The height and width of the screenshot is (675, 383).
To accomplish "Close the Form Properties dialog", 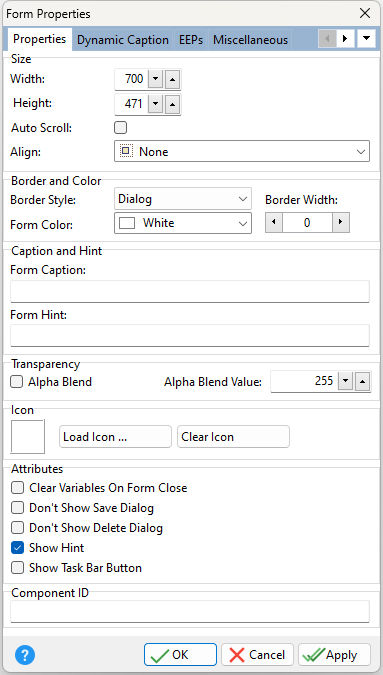I will click(365, 13).
